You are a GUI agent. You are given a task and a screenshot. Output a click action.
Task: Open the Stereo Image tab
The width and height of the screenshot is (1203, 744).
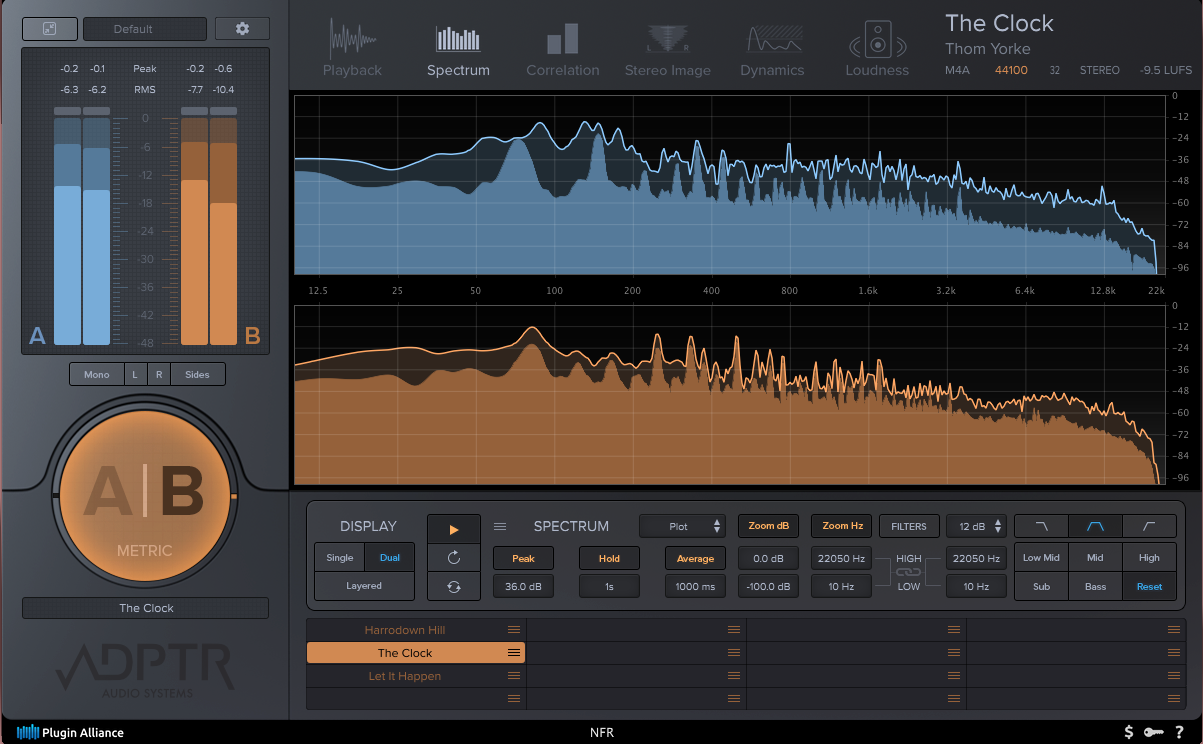pyautogui.click(x=668, y=49)
